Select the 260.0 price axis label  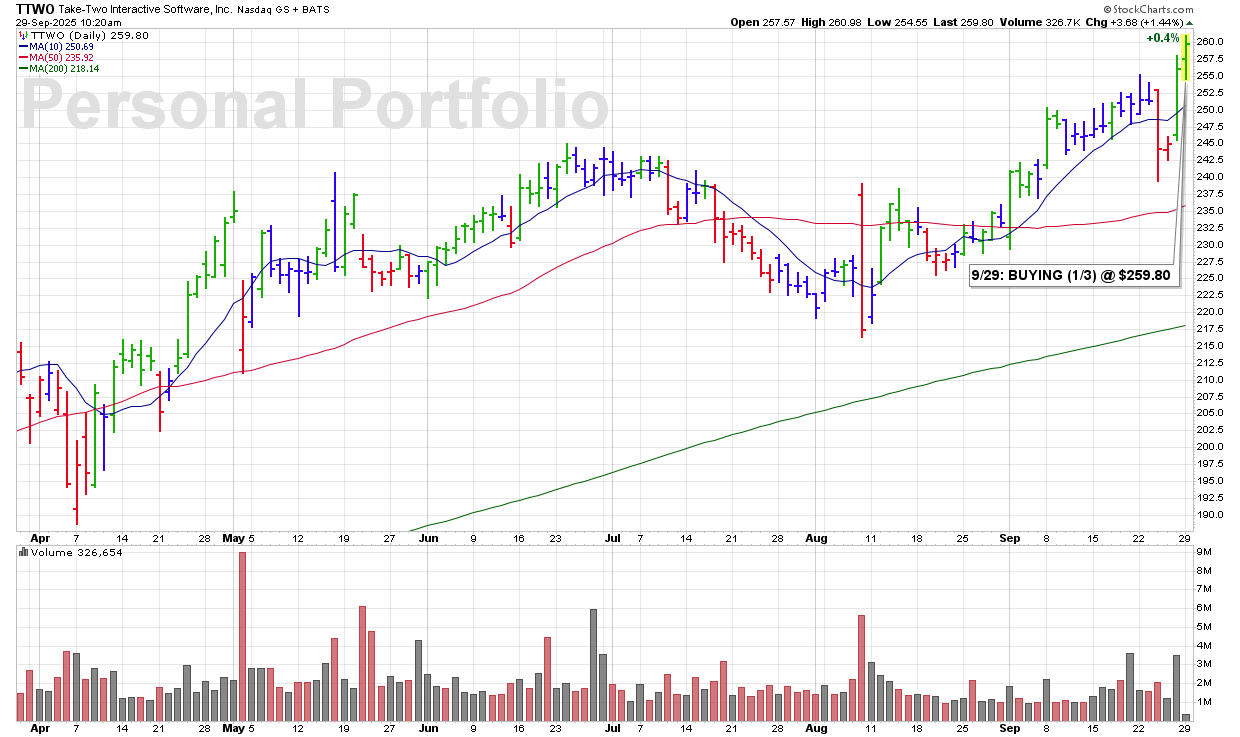tap(1209, 42)
